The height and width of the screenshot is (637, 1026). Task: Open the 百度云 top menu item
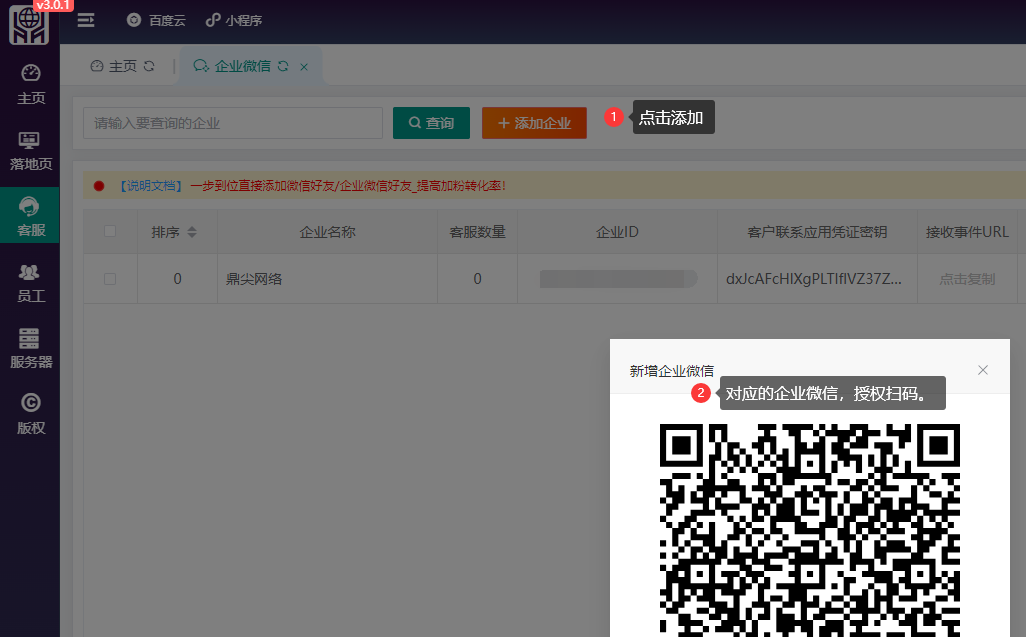coord(156,20)
